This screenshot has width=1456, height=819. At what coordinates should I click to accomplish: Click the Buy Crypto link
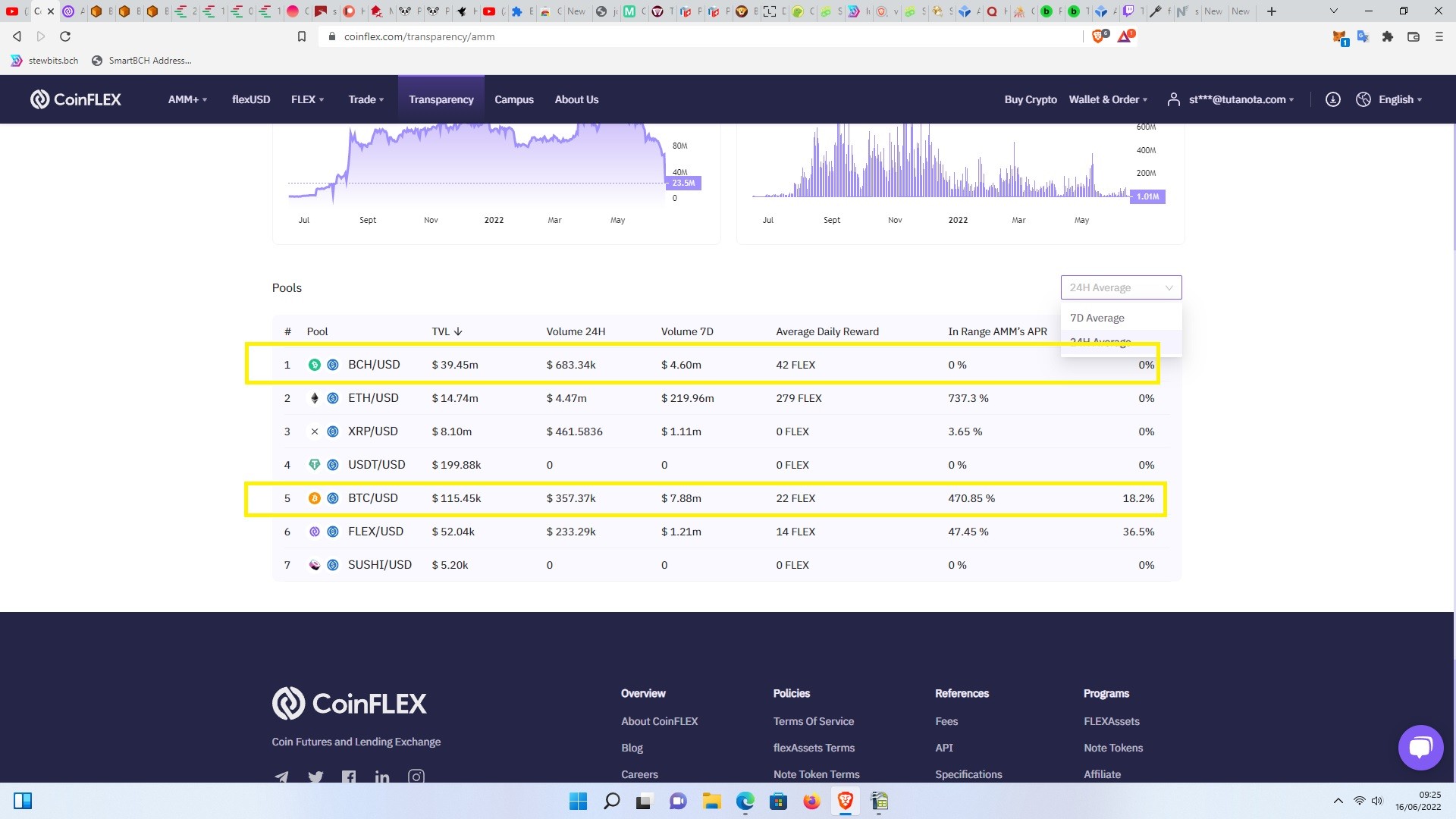tap(1031, 99)
